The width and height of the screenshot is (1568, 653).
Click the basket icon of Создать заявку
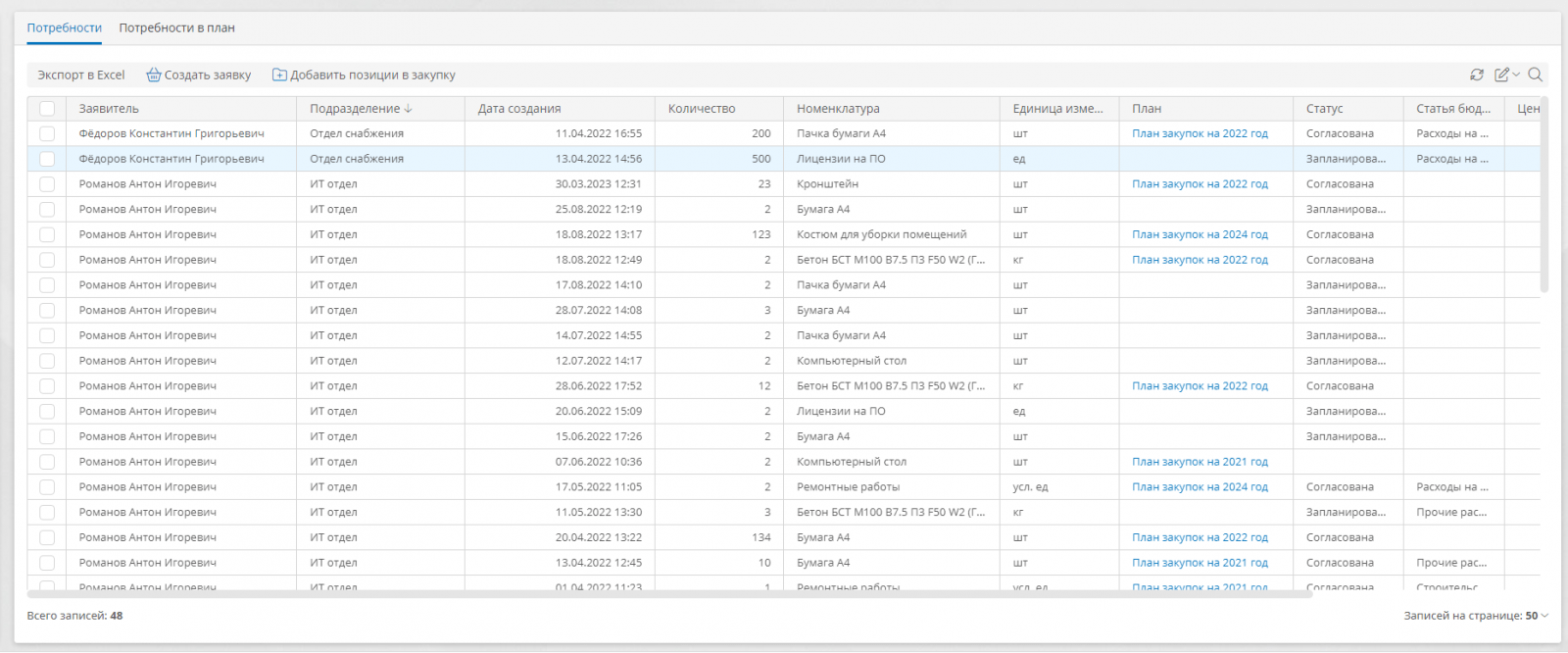pyautogui.click(x=154, y=75)
